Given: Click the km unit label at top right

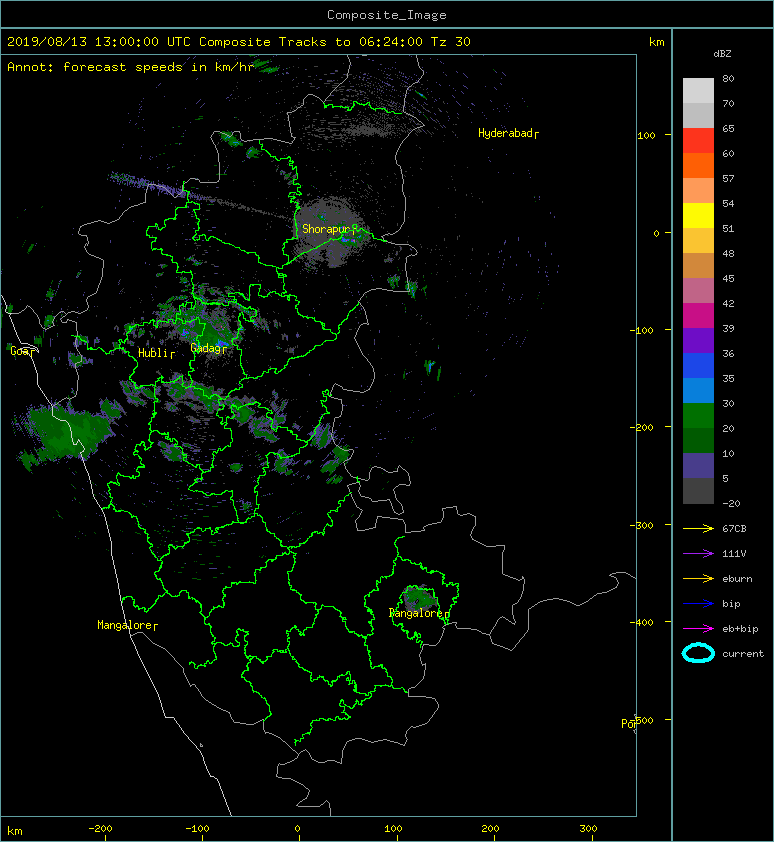Looking at the screenshot, I should [656, 42].
